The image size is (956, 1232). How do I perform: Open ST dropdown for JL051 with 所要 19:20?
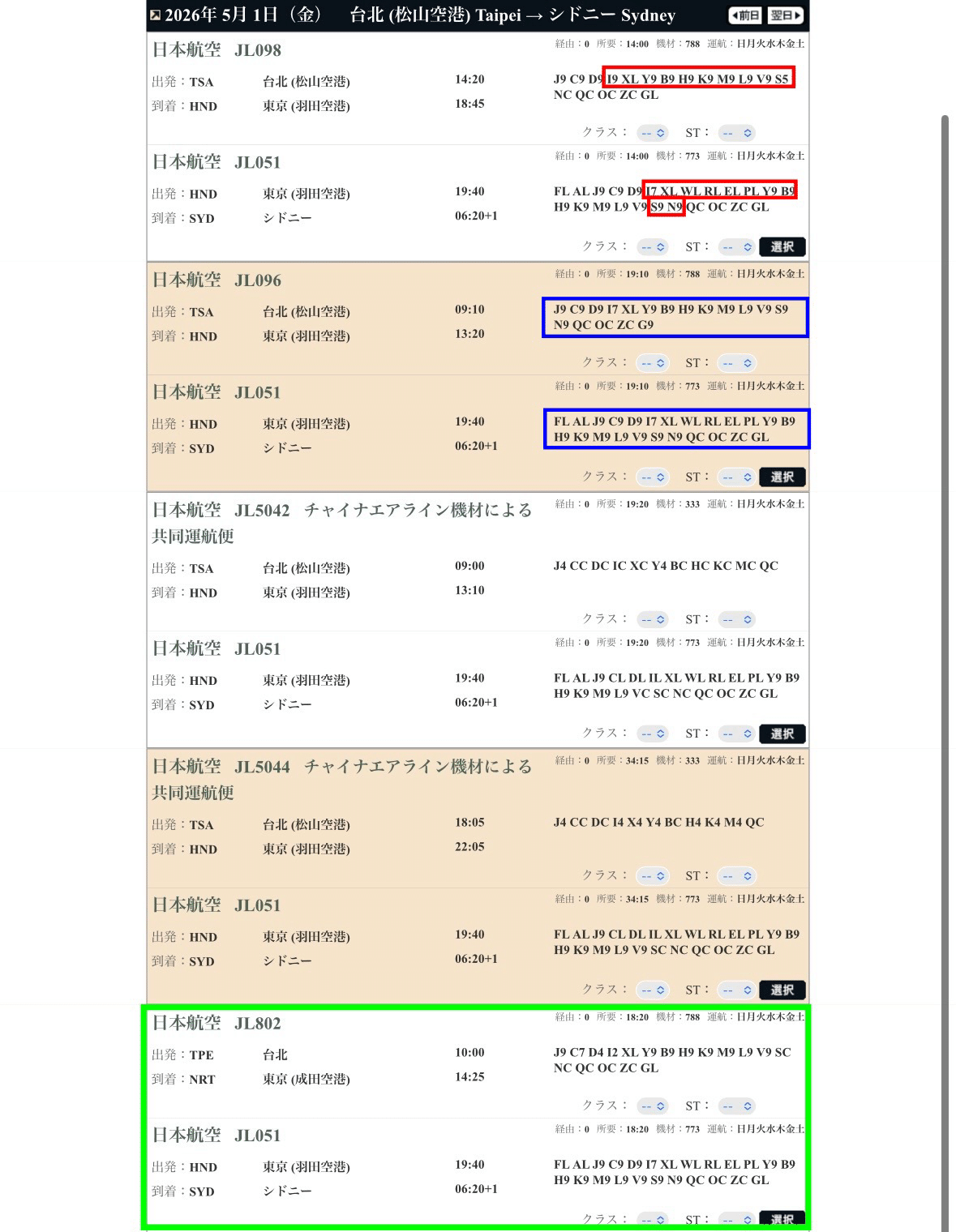738,734
